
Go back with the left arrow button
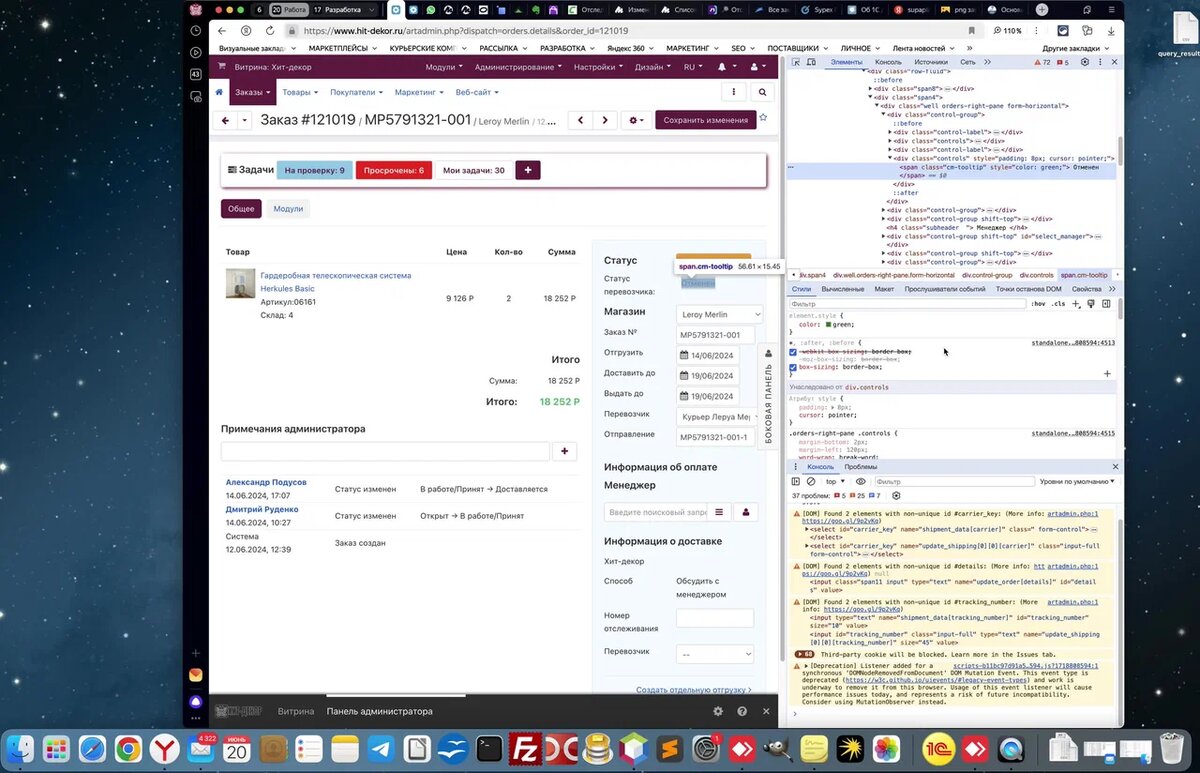point(225,120)
